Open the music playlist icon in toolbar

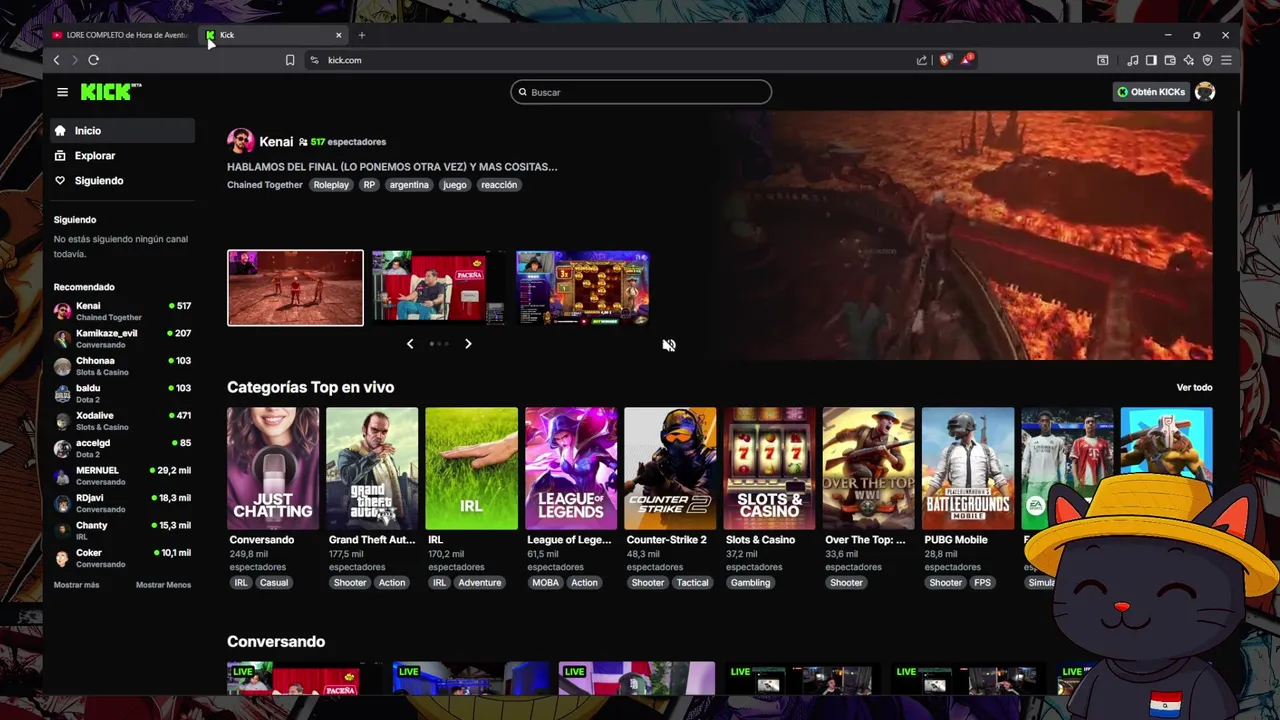click(x=1133, y=60)
